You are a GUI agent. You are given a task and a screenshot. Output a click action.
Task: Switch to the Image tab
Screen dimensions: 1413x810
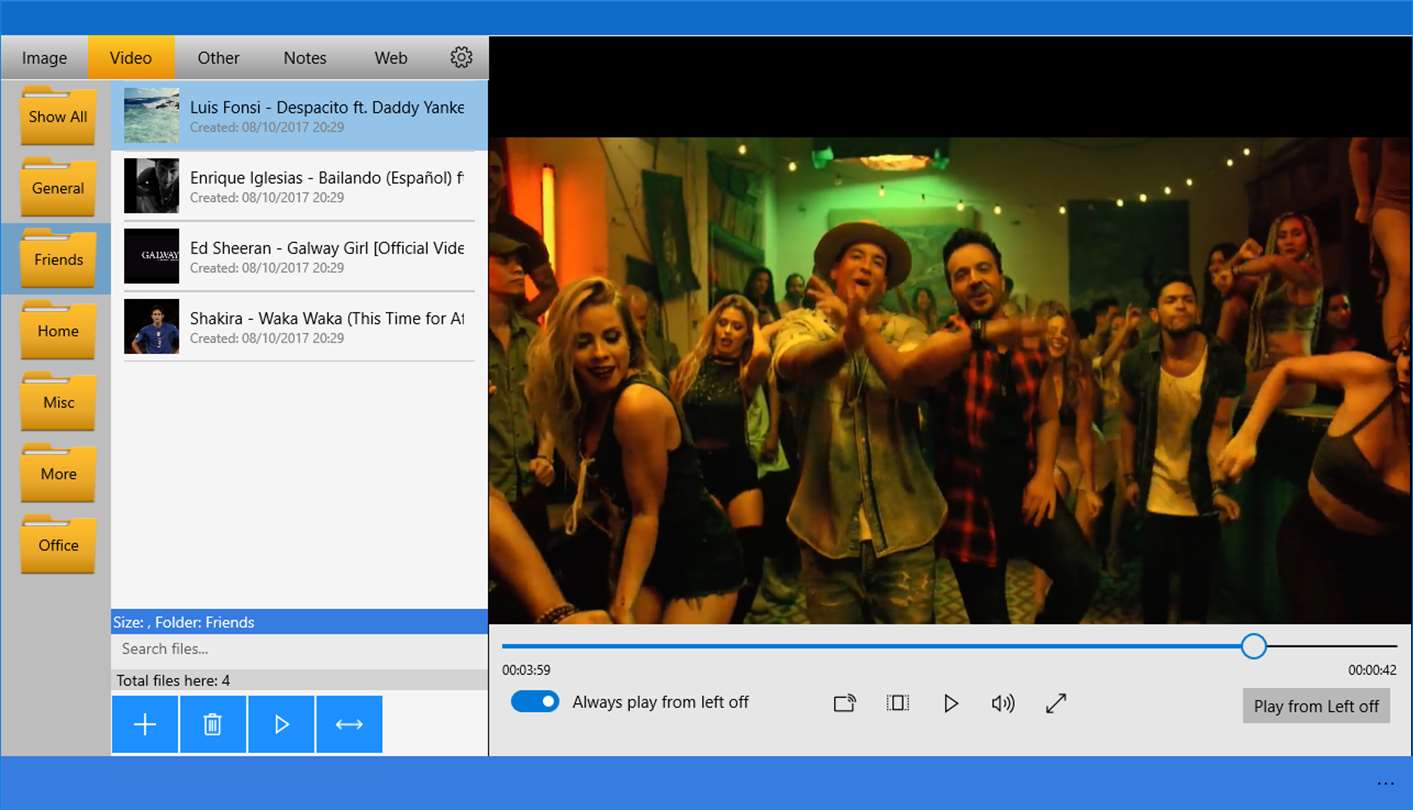(x=45, y=58)
